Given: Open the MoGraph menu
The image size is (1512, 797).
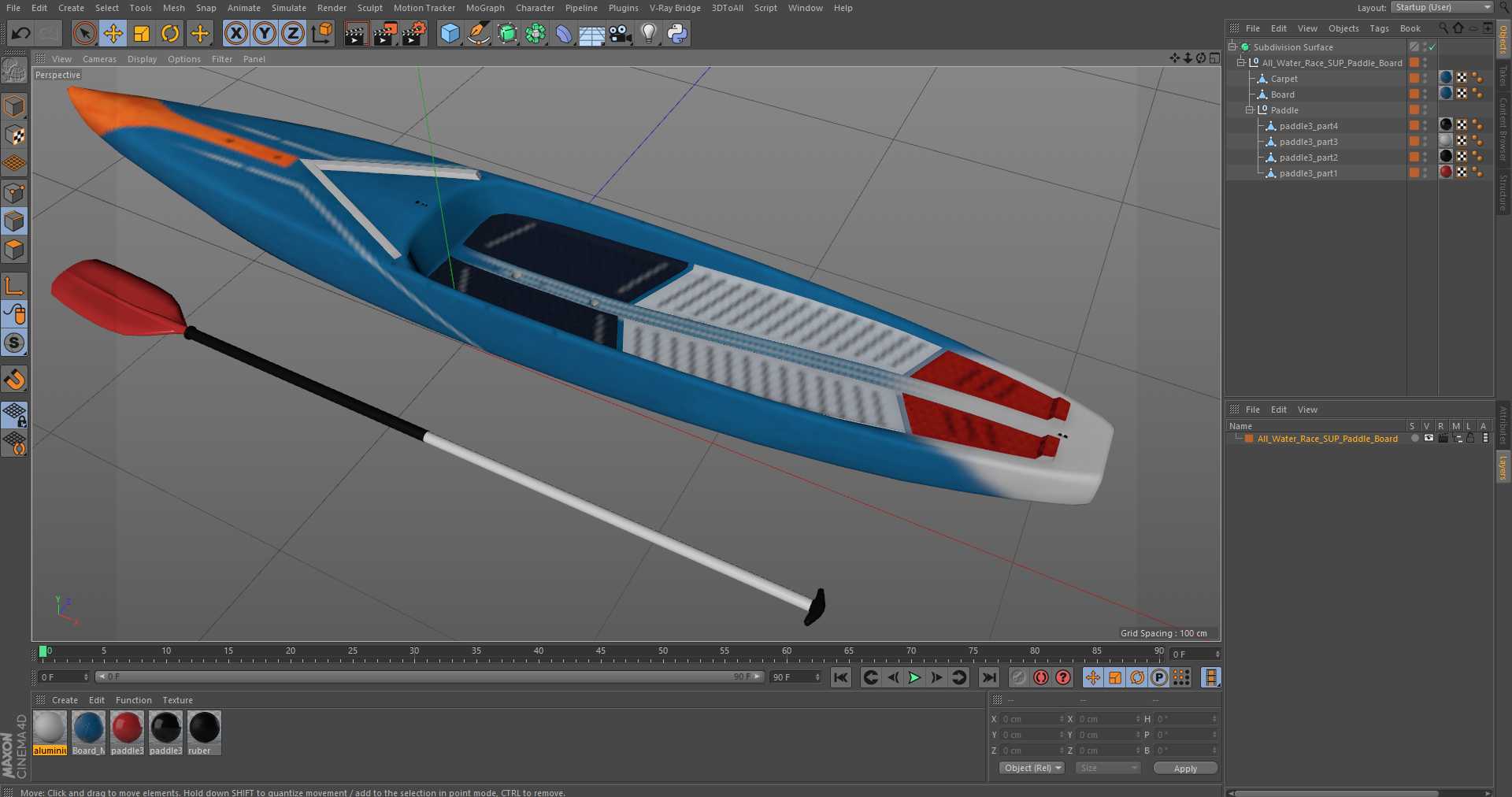Looking at the screenshot, I should coord(485,8).
